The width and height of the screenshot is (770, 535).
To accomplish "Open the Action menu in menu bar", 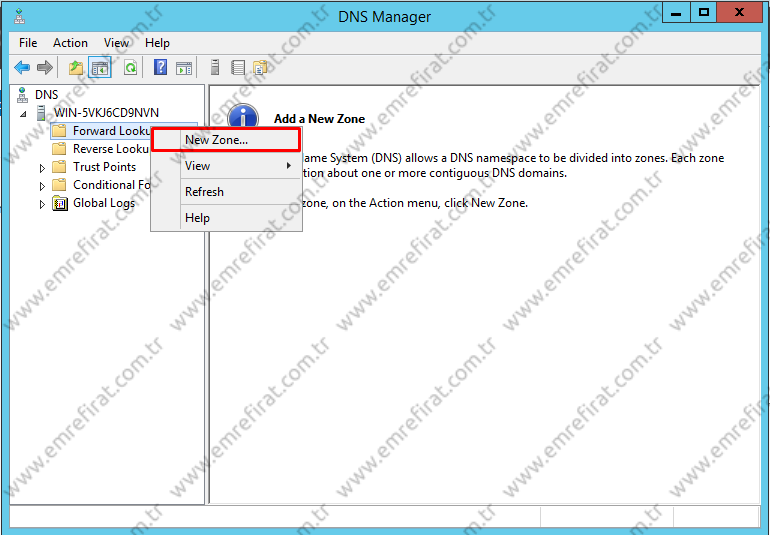I will (70, 43).
